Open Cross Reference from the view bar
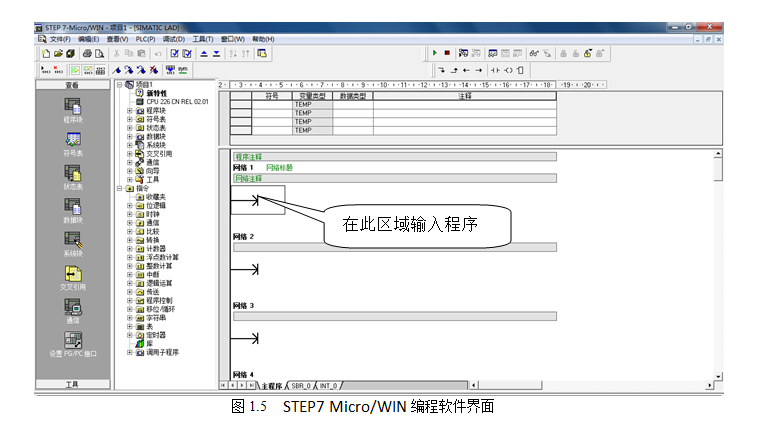769x433 pixels. point(73,278)
